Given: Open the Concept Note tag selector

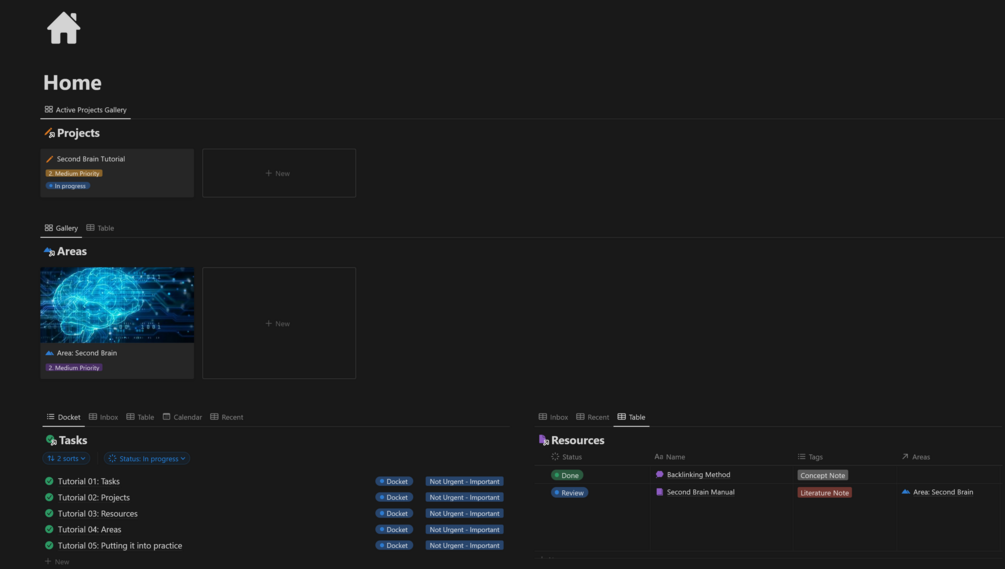Looking at the screenshot, I should 823,475.
